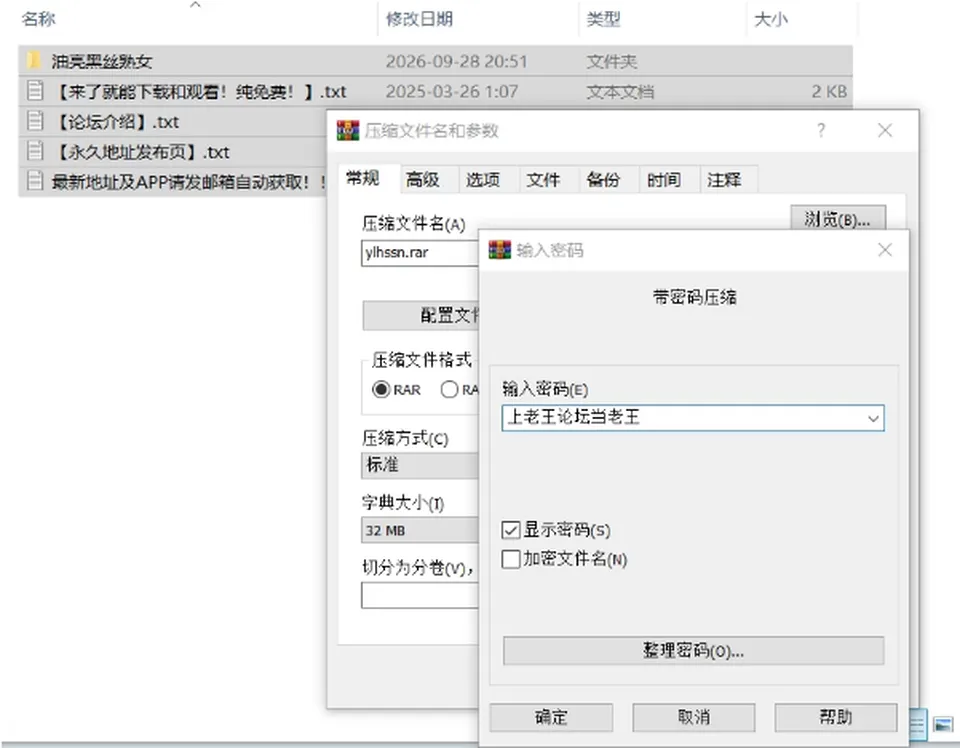
Task: Select the RAR format radio button
Action: click(x=381, y=389)
